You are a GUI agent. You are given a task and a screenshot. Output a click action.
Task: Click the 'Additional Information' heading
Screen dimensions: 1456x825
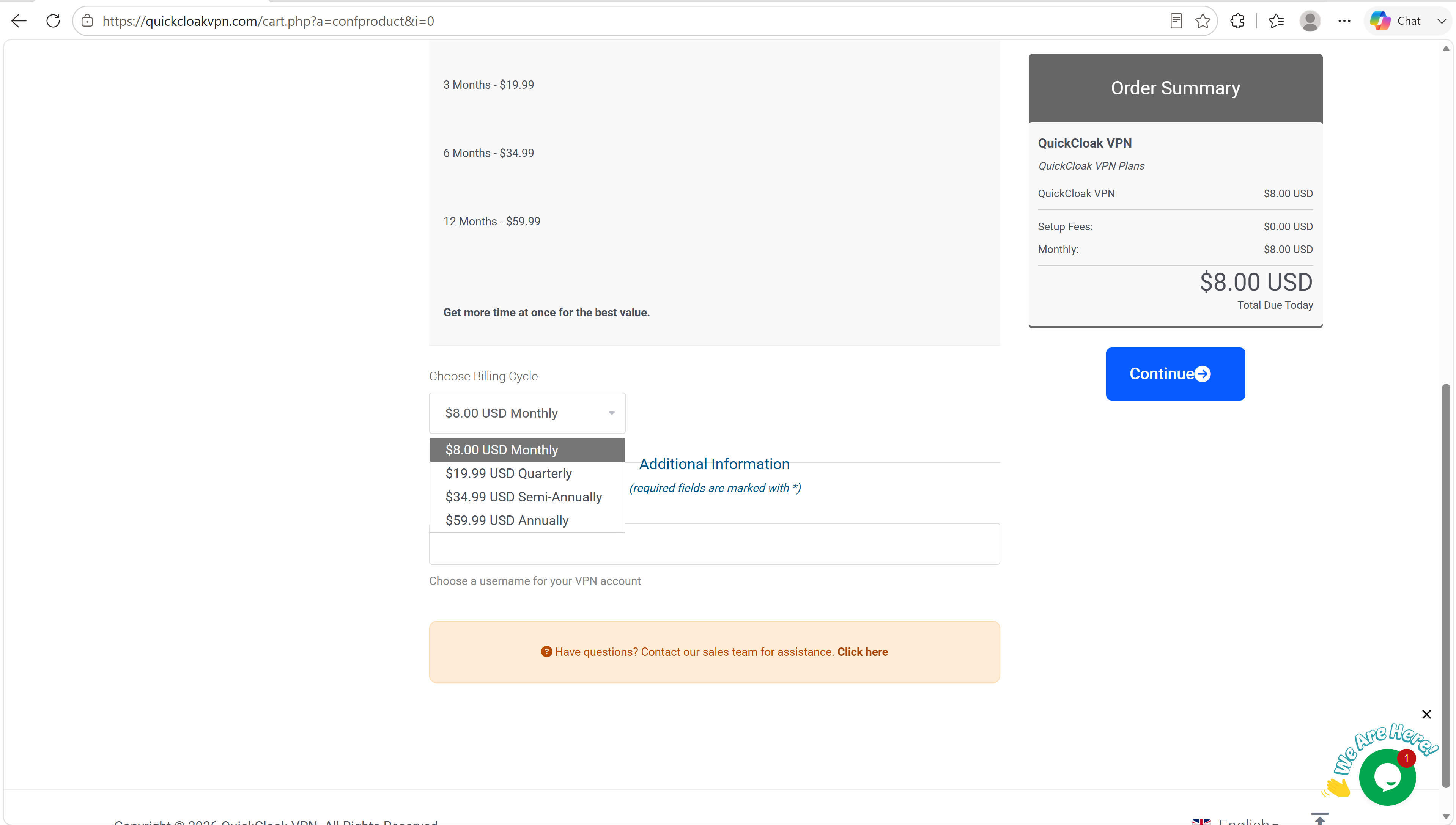click(714, 464)
